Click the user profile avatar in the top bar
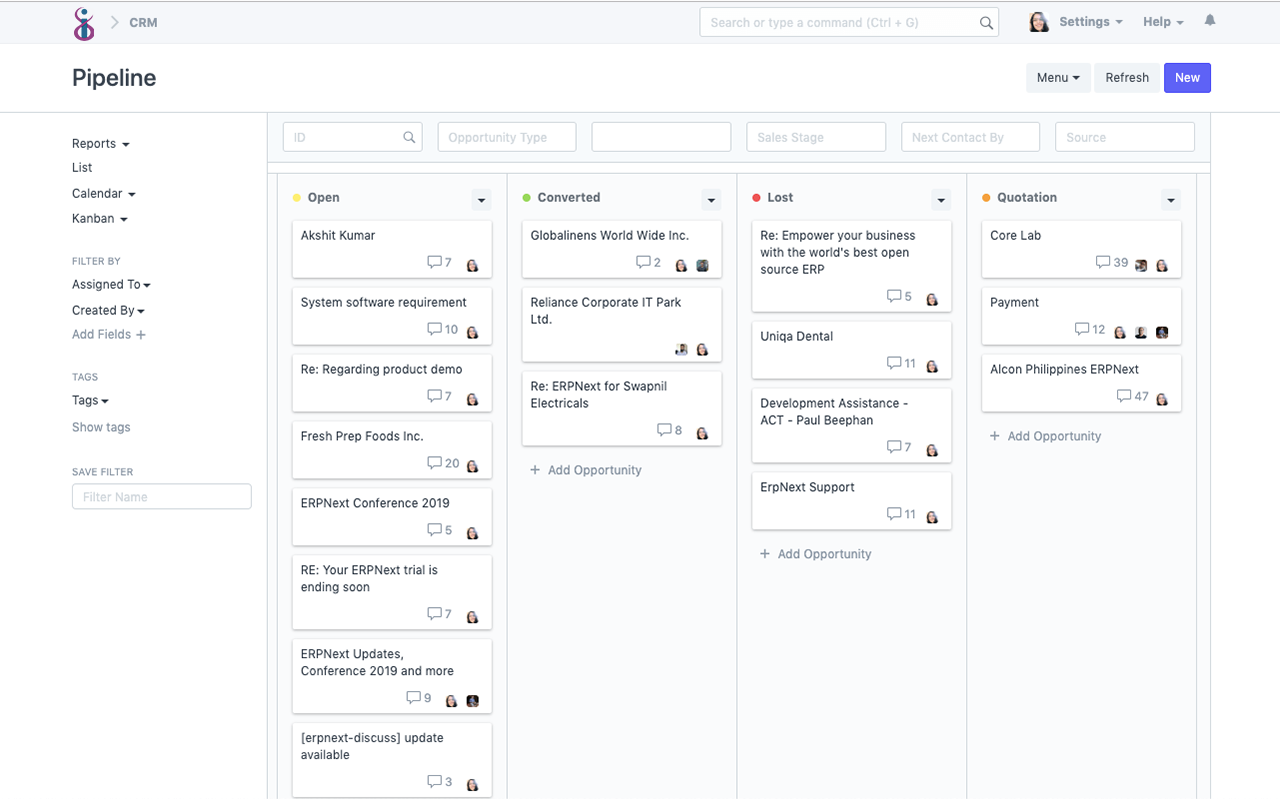The image size is (1280, 800). pyautogui.click(x=1038, y=21)
